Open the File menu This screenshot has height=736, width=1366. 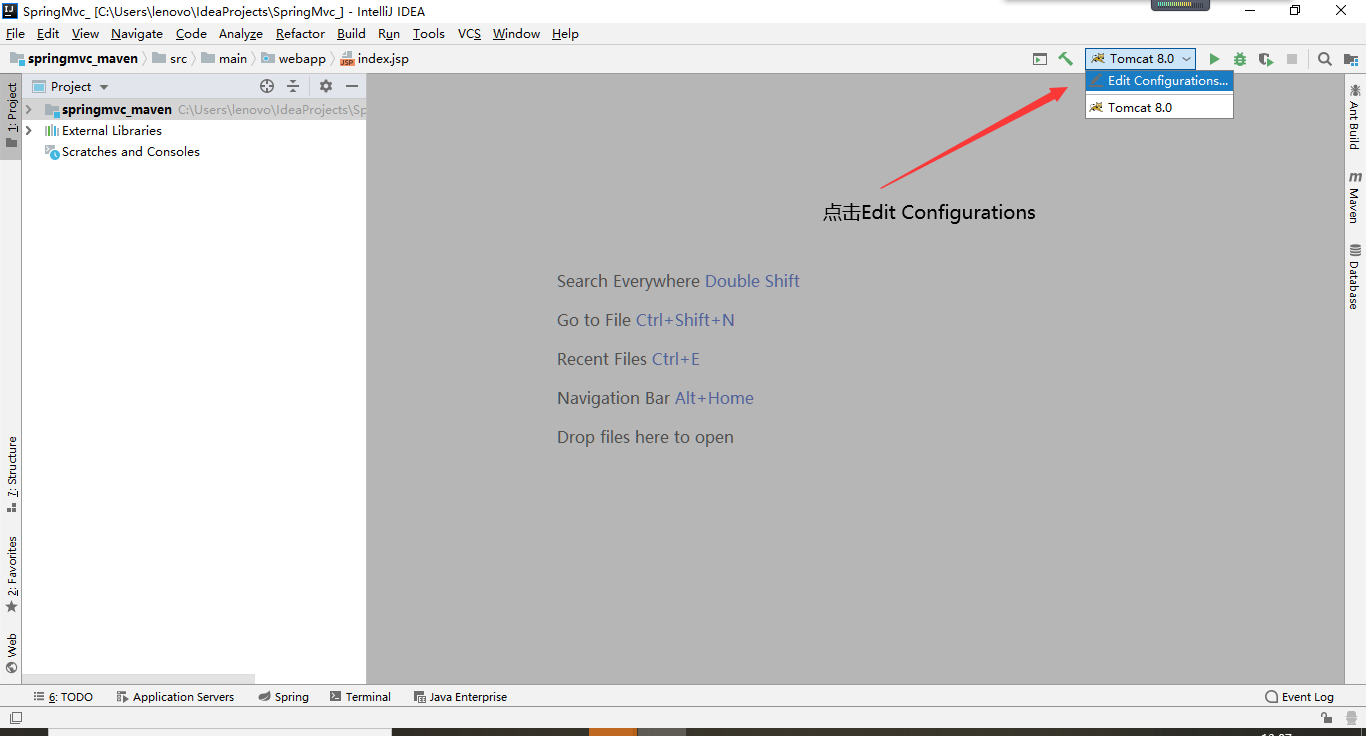[15, 34]
